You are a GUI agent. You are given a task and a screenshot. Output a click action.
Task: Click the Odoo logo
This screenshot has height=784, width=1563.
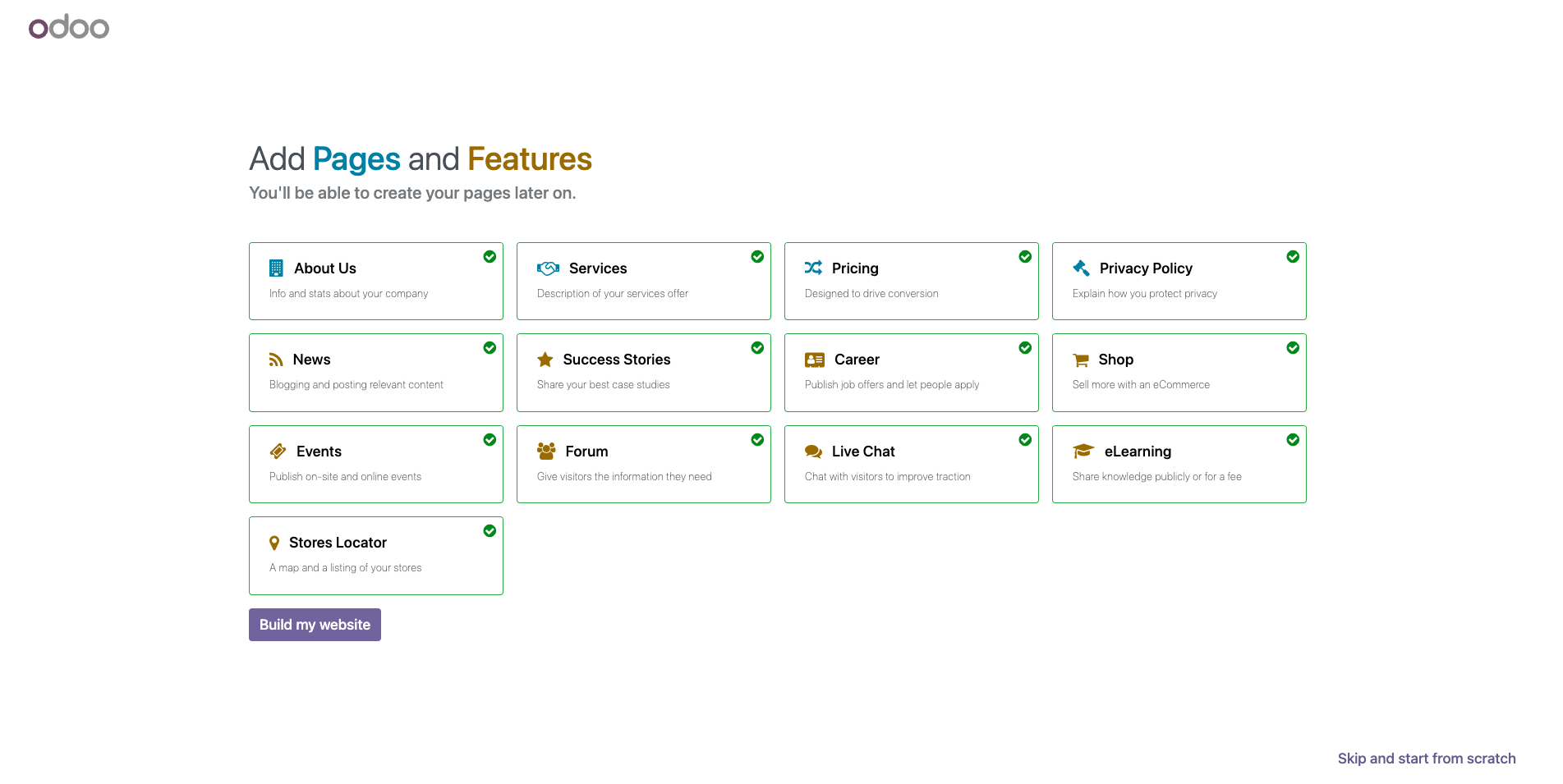point(69,27)
